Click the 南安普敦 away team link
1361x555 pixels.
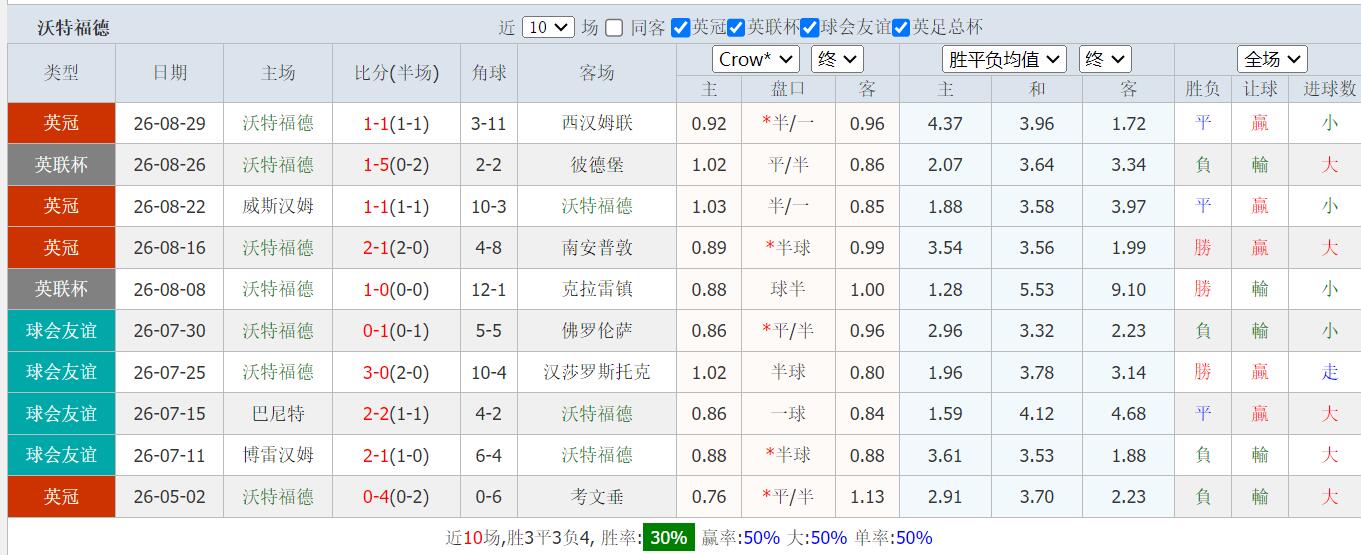pos(597,248)
